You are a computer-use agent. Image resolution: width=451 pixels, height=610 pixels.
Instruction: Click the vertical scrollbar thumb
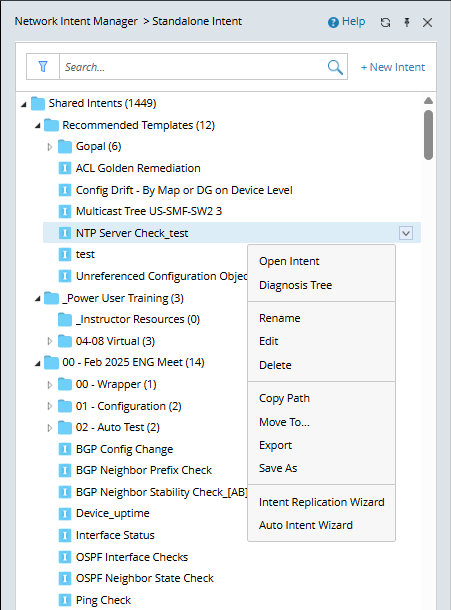tap(428, 135)
